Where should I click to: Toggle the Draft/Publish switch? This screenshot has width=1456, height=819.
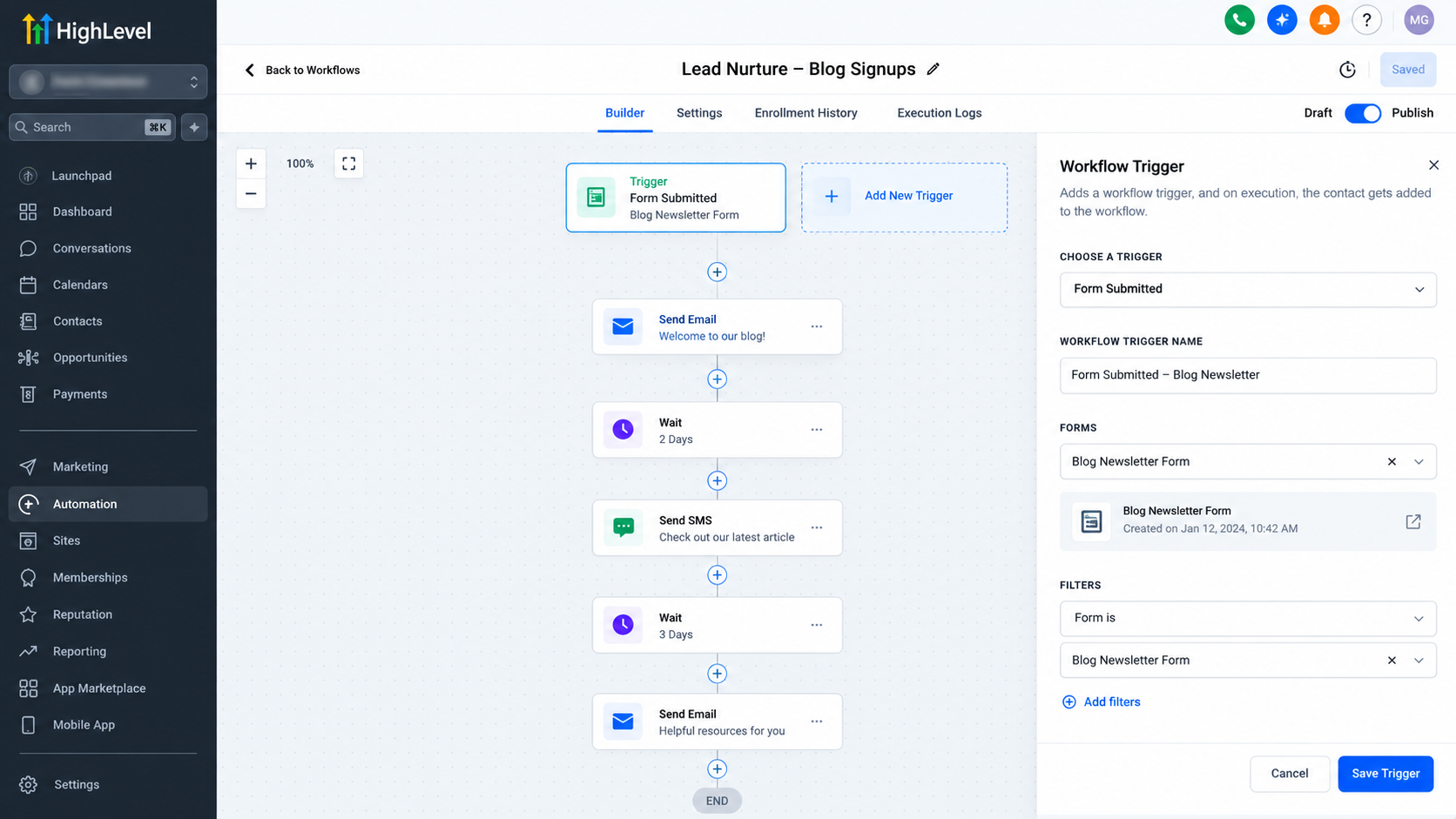pyautogui.click(x=1363, y=113)
